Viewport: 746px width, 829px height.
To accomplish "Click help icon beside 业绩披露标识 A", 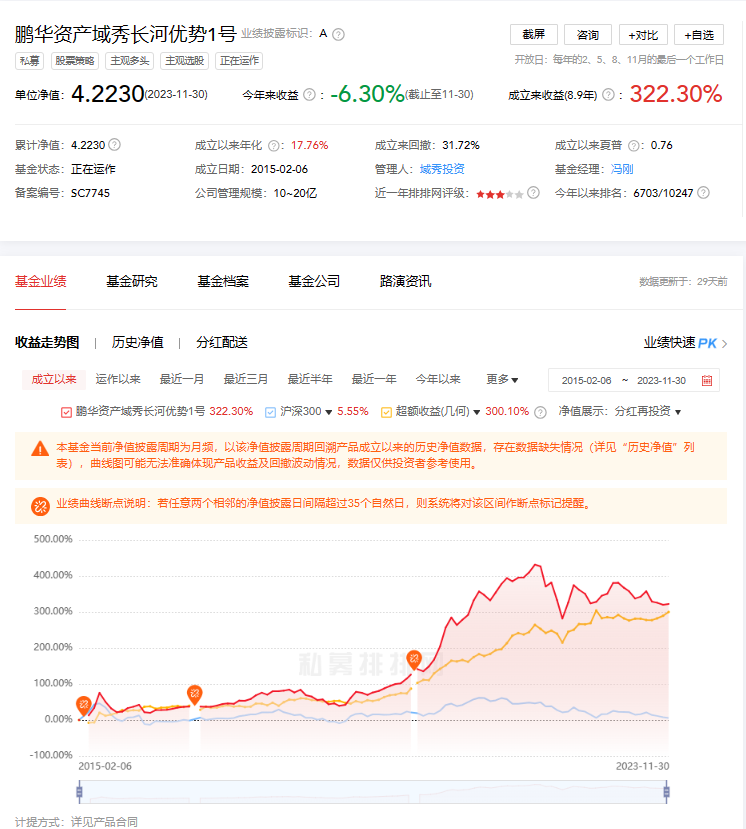I will click(x=338, y=34).
